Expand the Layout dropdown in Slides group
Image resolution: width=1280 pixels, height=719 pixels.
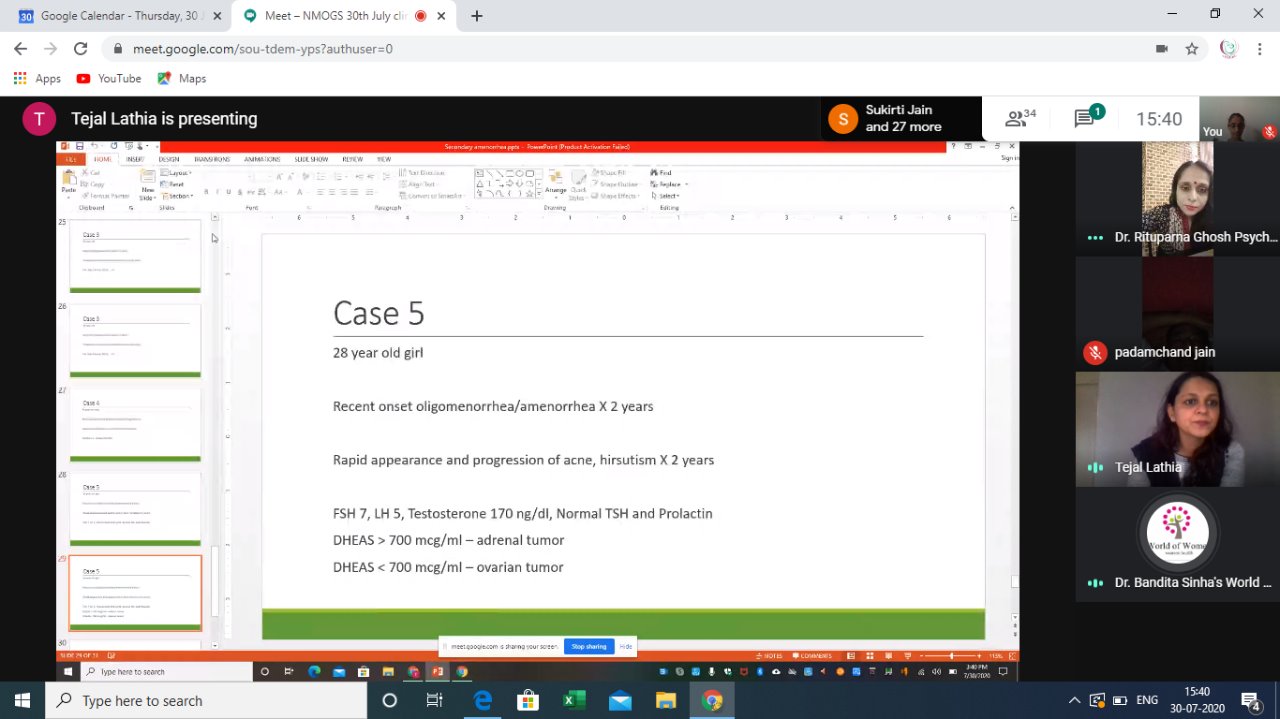tap(178, 173)
